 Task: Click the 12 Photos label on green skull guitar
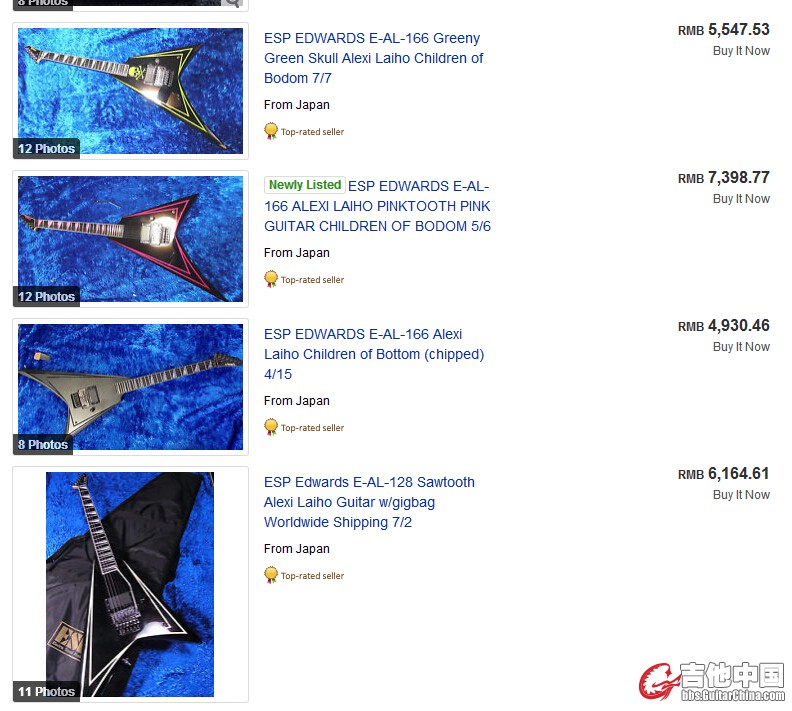[46, 148]
